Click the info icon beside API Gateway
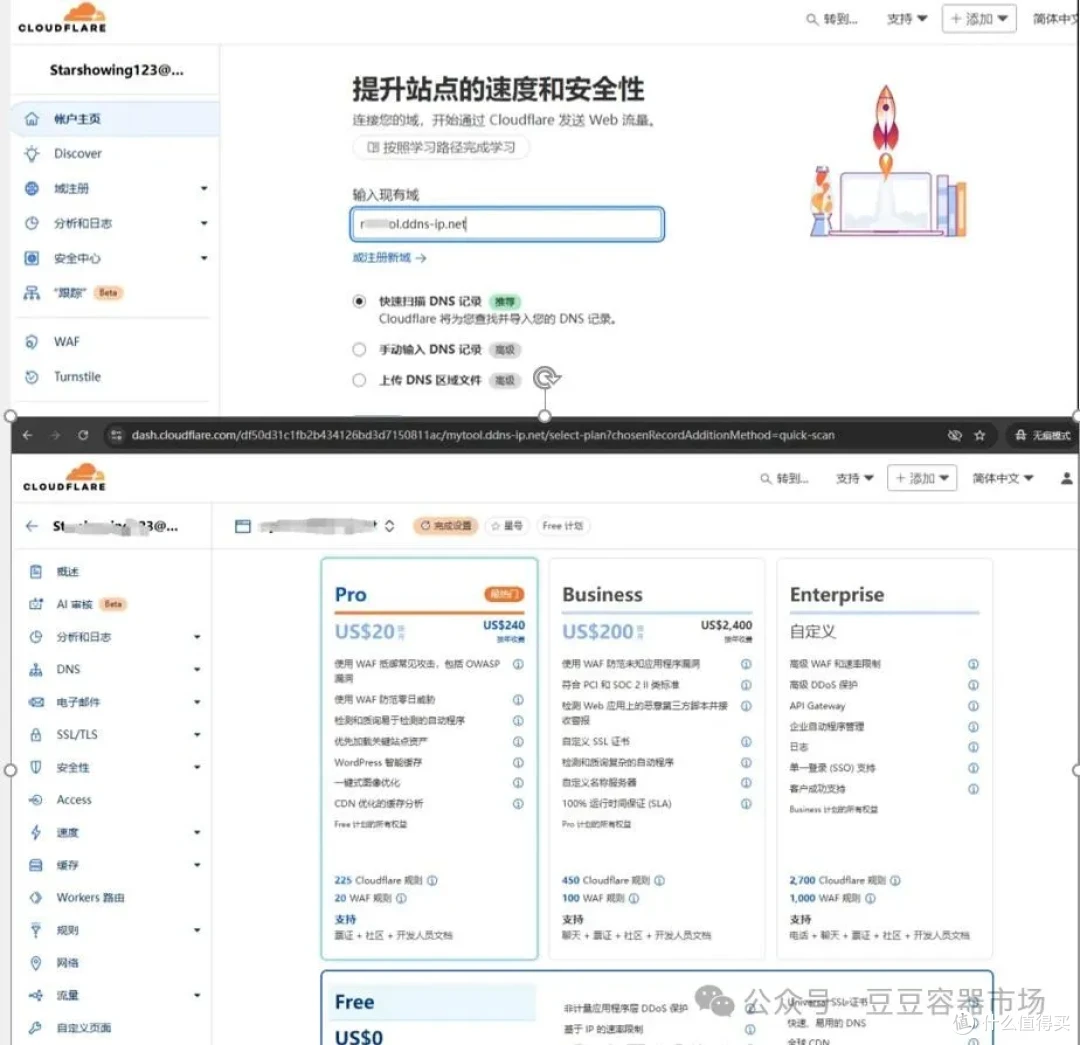 pyautogui.click(x=973, y=706)
